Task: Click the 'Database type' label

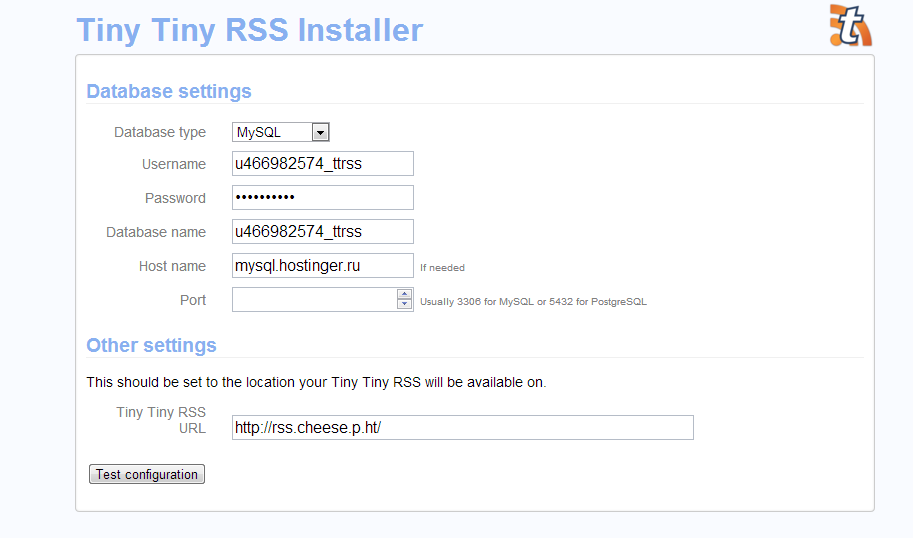Action: point(160,132)
